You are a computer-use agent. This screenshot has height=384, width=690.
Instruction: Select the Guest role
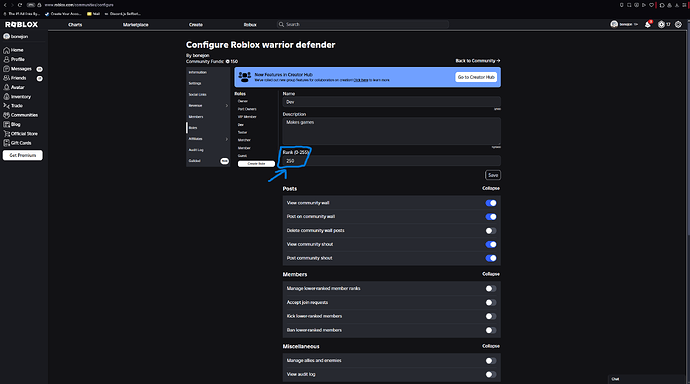click(x=242, y=156)
